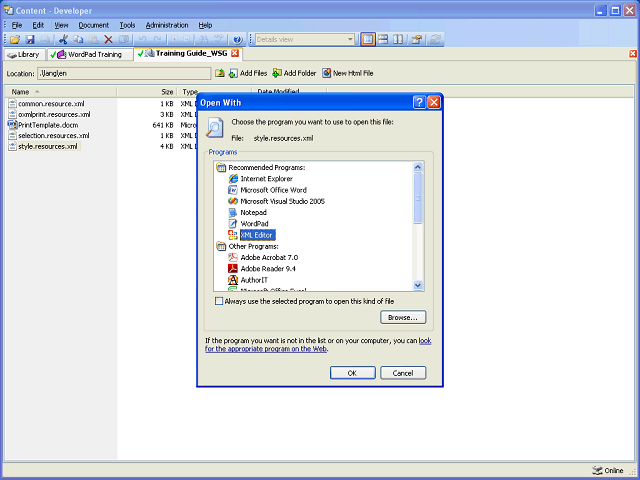The width and height of the screenshot is (640, 480).
Task: Choose Microsoft Visual Studio 2005 program
Action: coord(282,201)
